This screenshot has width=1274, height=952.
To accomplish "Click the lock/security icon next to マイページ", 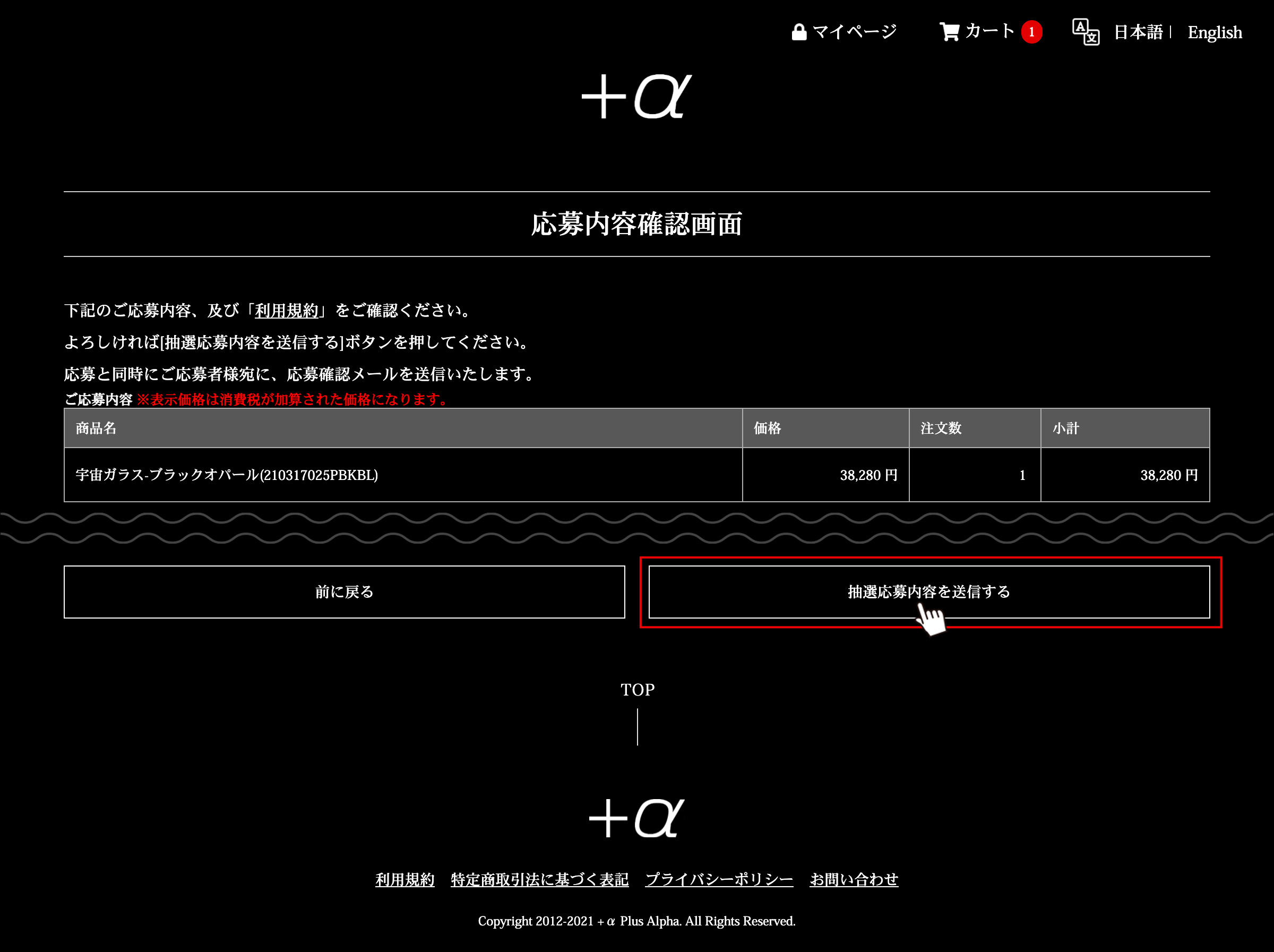I will [x=799, y=32].
